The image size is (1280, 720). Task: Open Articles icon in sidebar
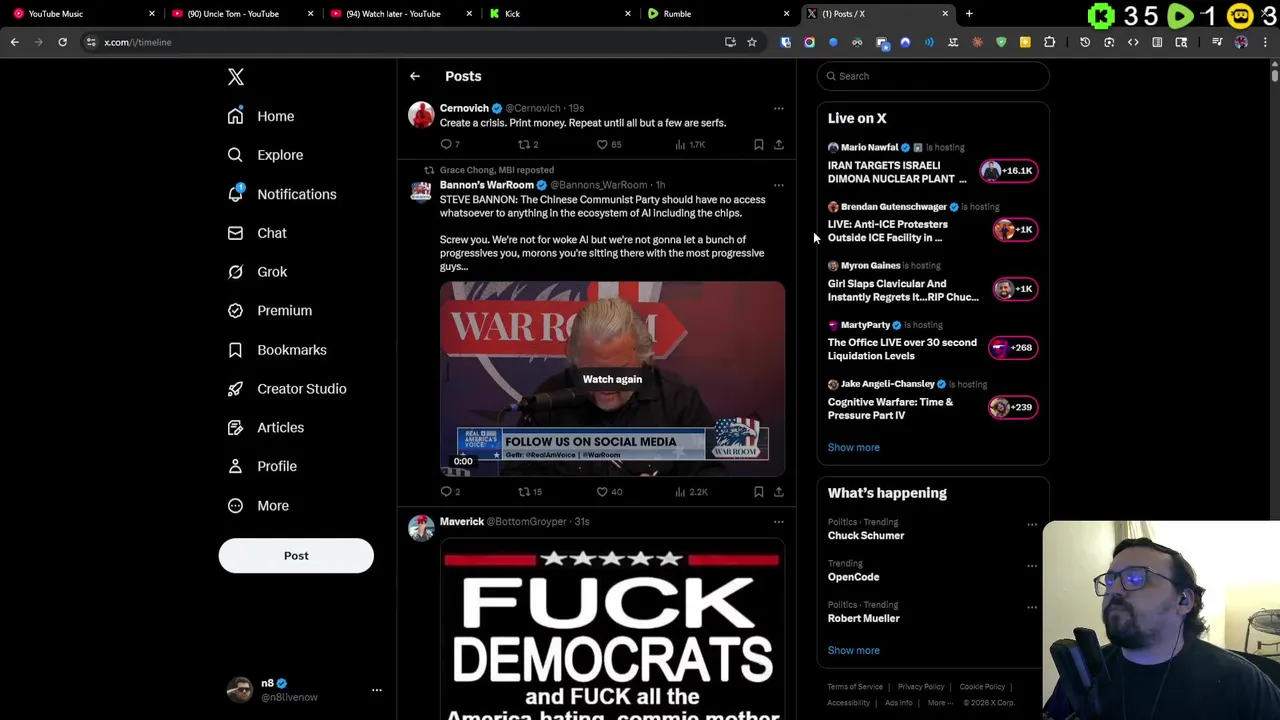coord(235,428)
